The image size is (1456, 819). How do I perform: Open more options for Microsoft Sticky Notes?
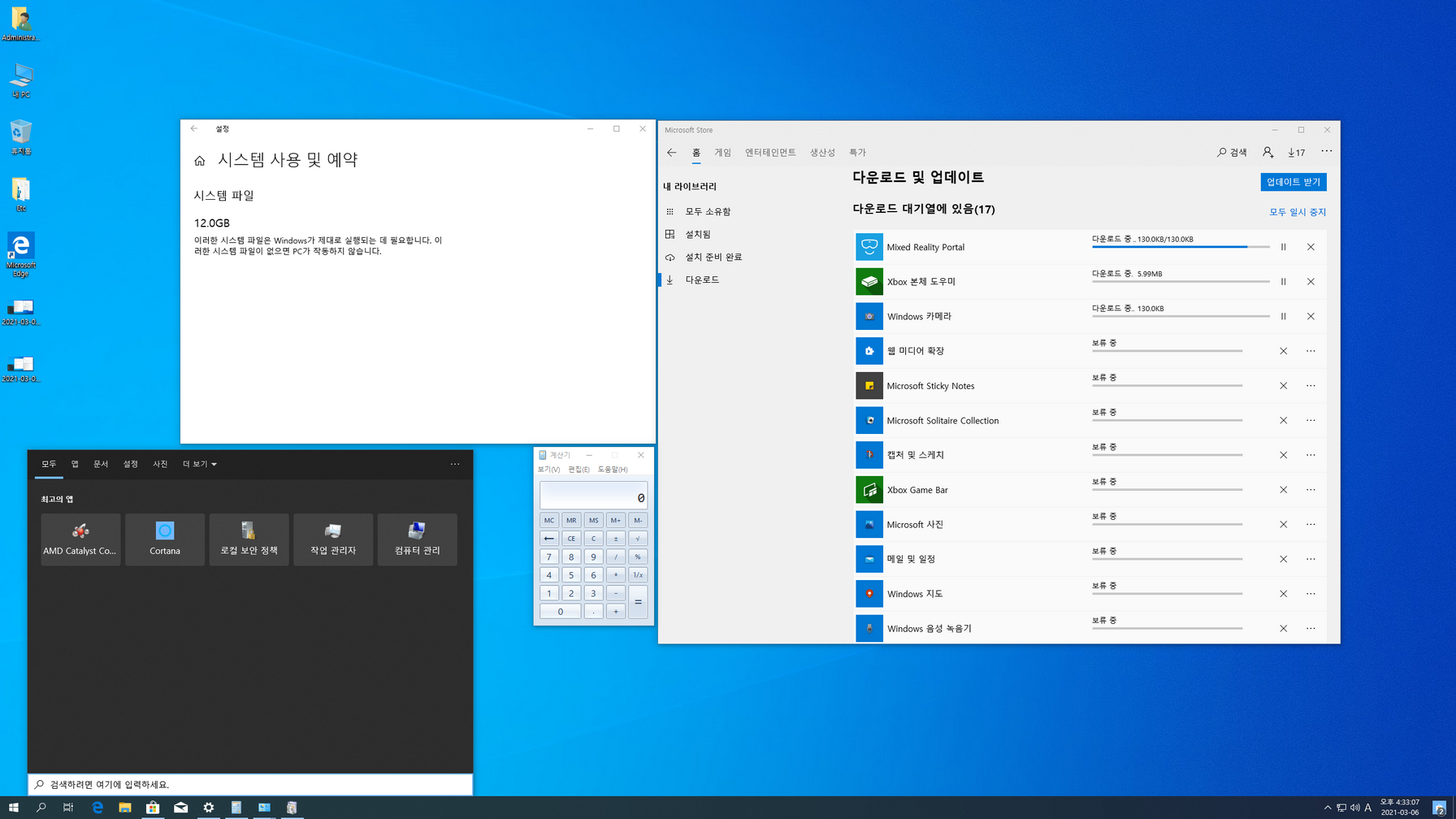1311,386
